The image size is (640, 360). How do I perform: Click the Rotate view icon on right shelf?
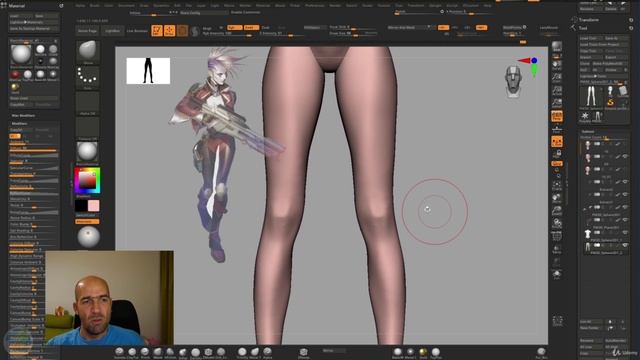tap(557, 224)
